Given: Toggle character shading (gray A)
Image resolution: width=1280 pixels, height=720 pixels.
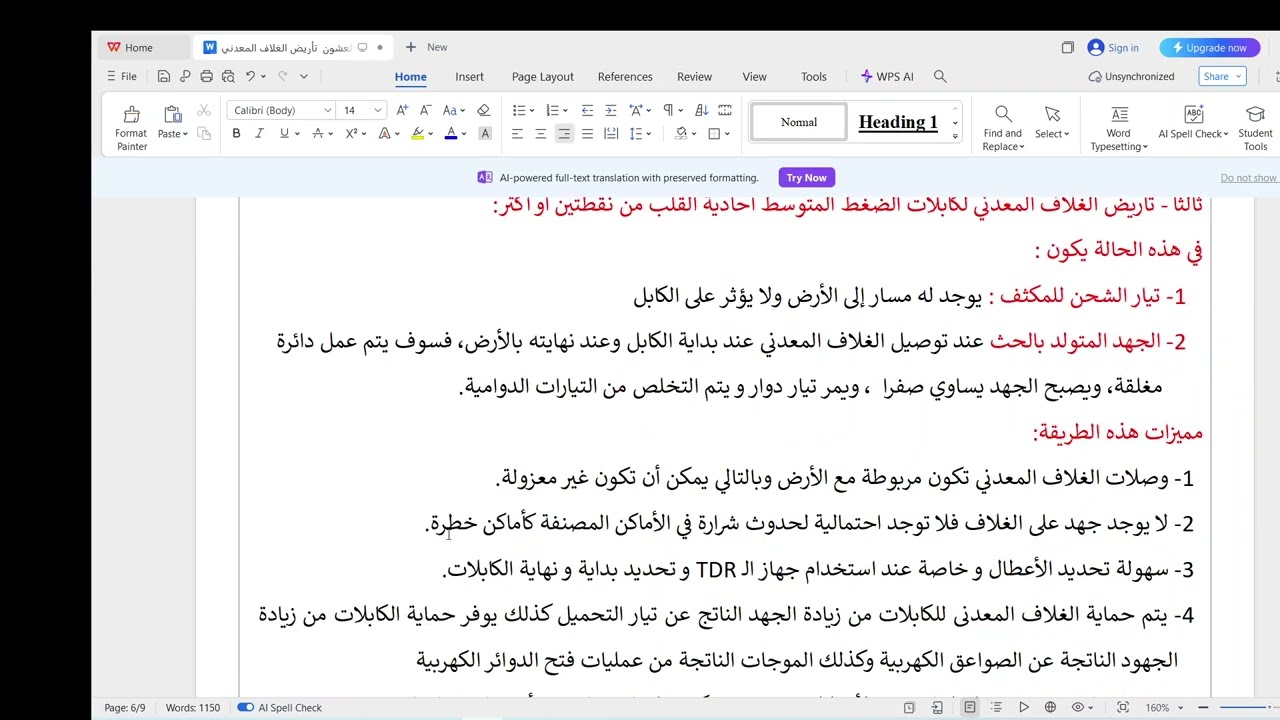Looking at the screenshot, I should point(485,133).
